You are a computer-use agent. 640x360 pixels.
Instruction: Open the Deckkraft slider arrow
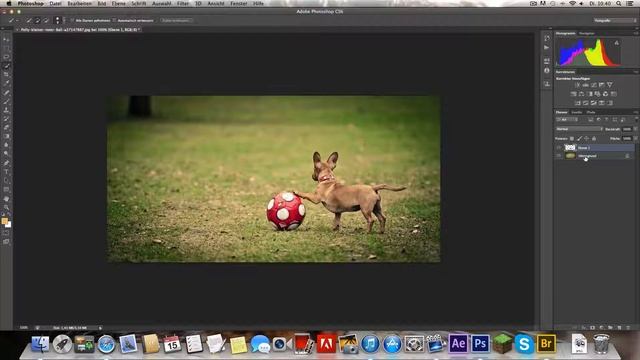tap(635, 129)
